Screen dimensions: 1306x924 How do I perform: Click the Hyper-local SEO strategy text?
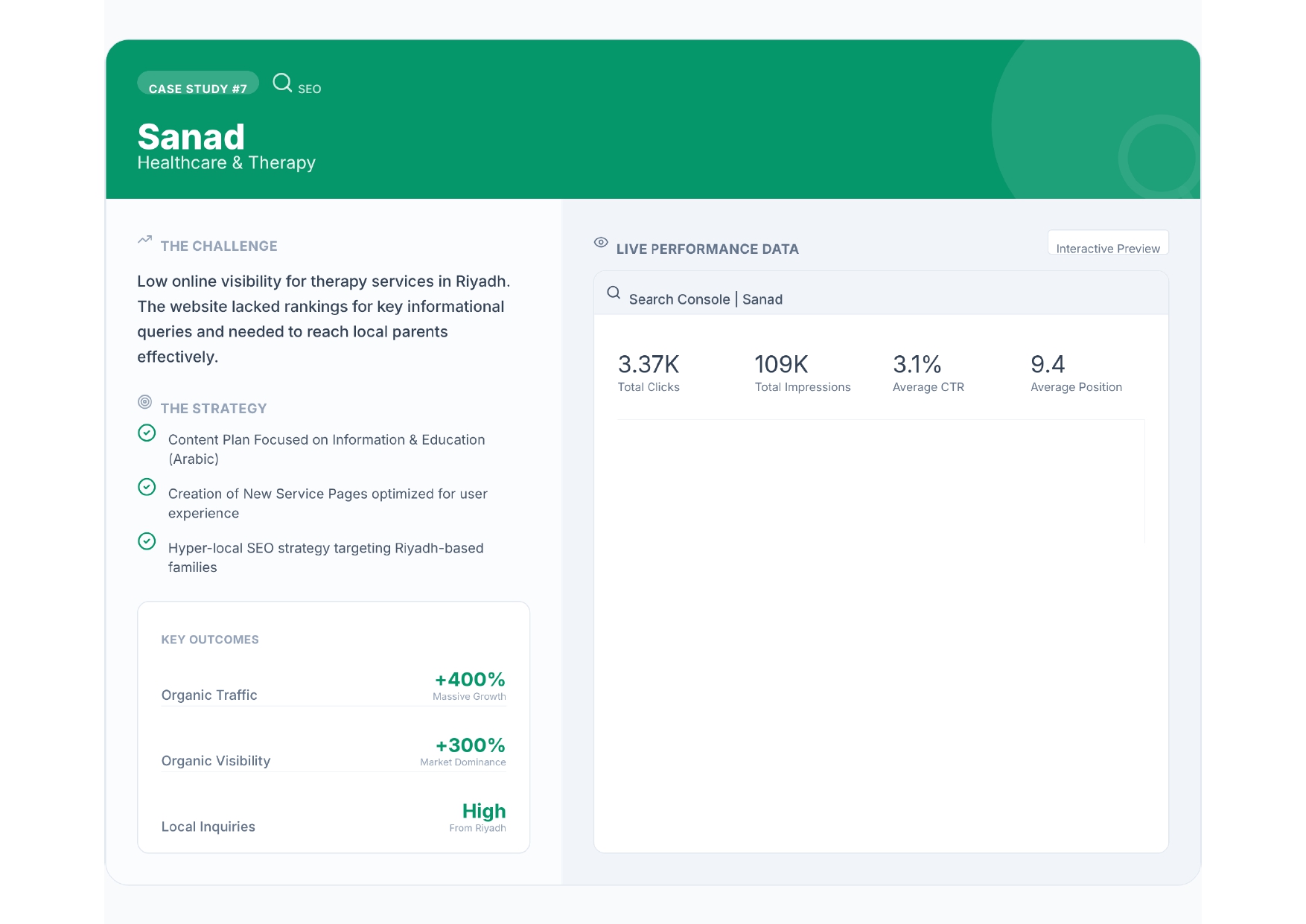[x=326, y=558]
